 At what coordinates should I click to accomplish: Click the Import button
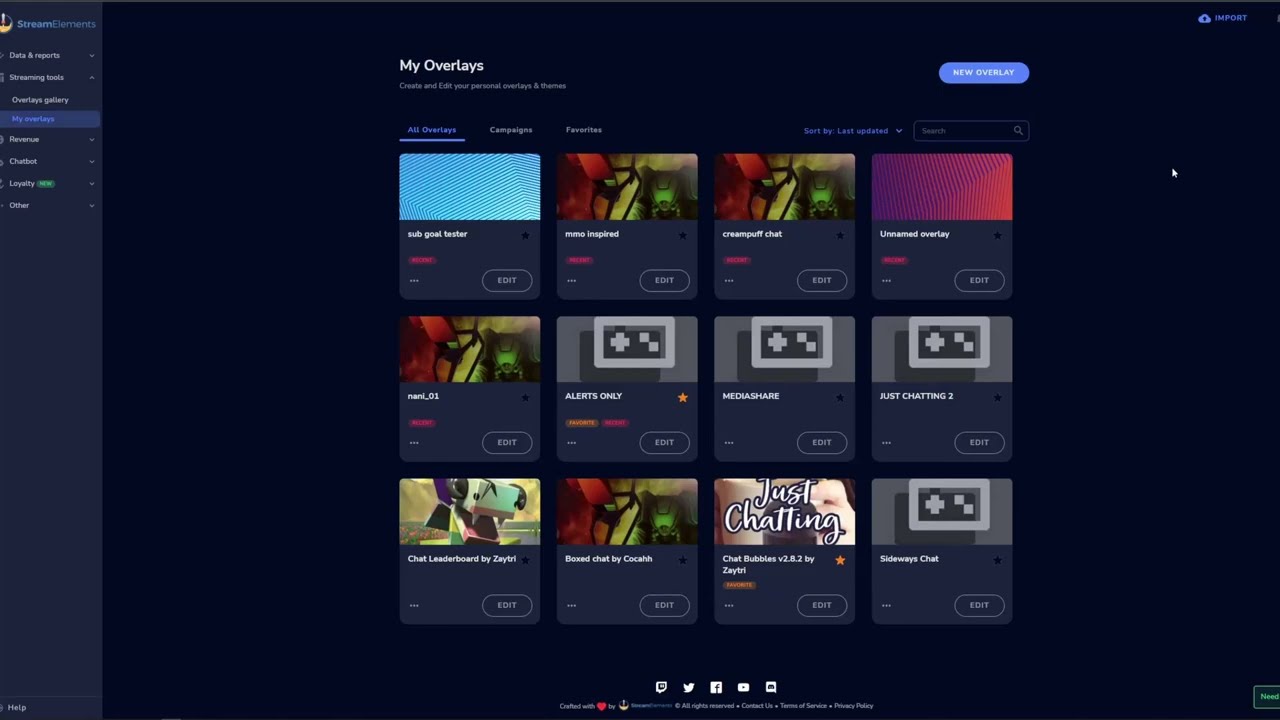pos(1223,18)
